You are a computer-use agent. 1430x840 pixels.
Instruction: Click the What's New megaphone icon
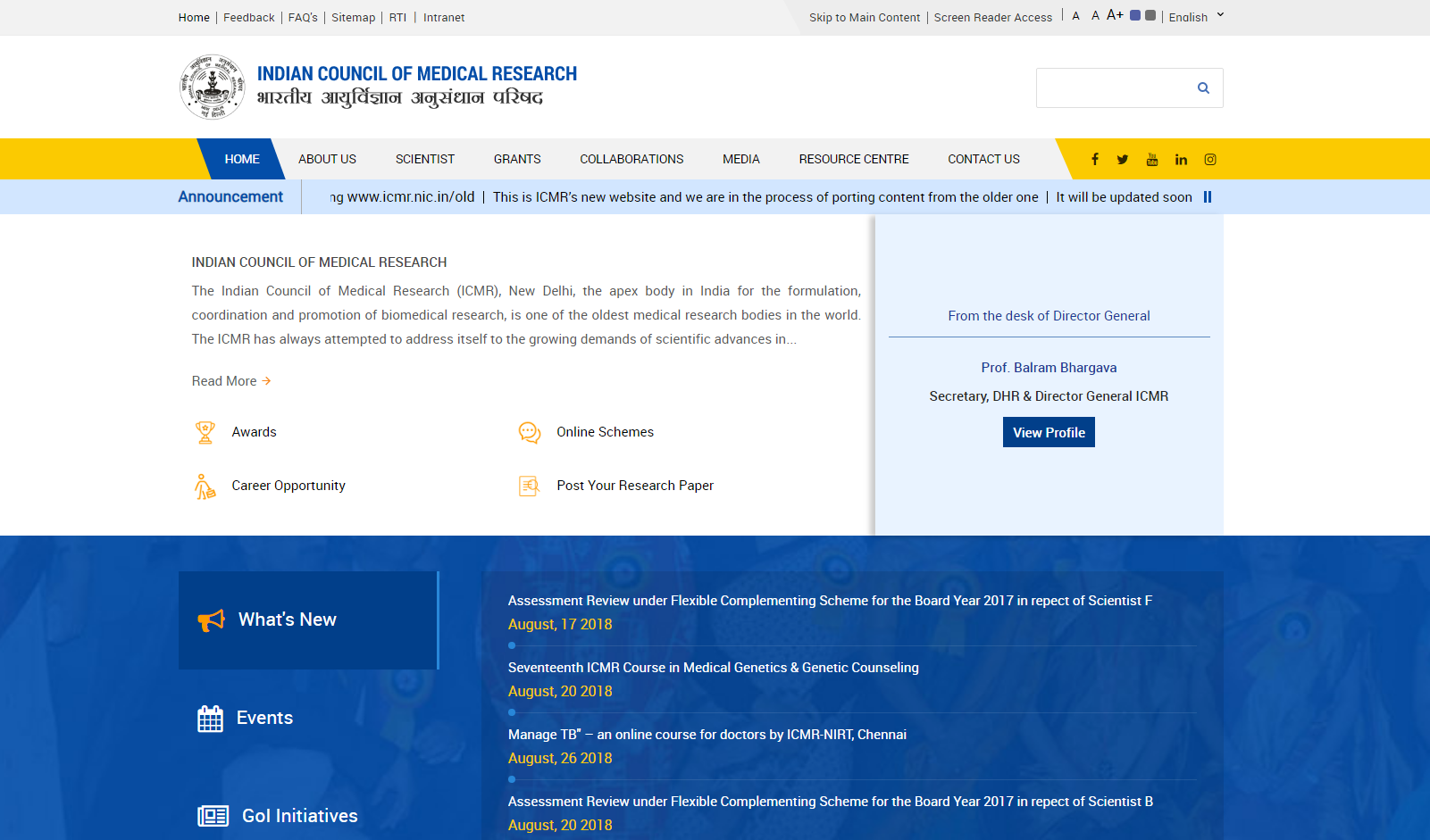coord(212,620)
